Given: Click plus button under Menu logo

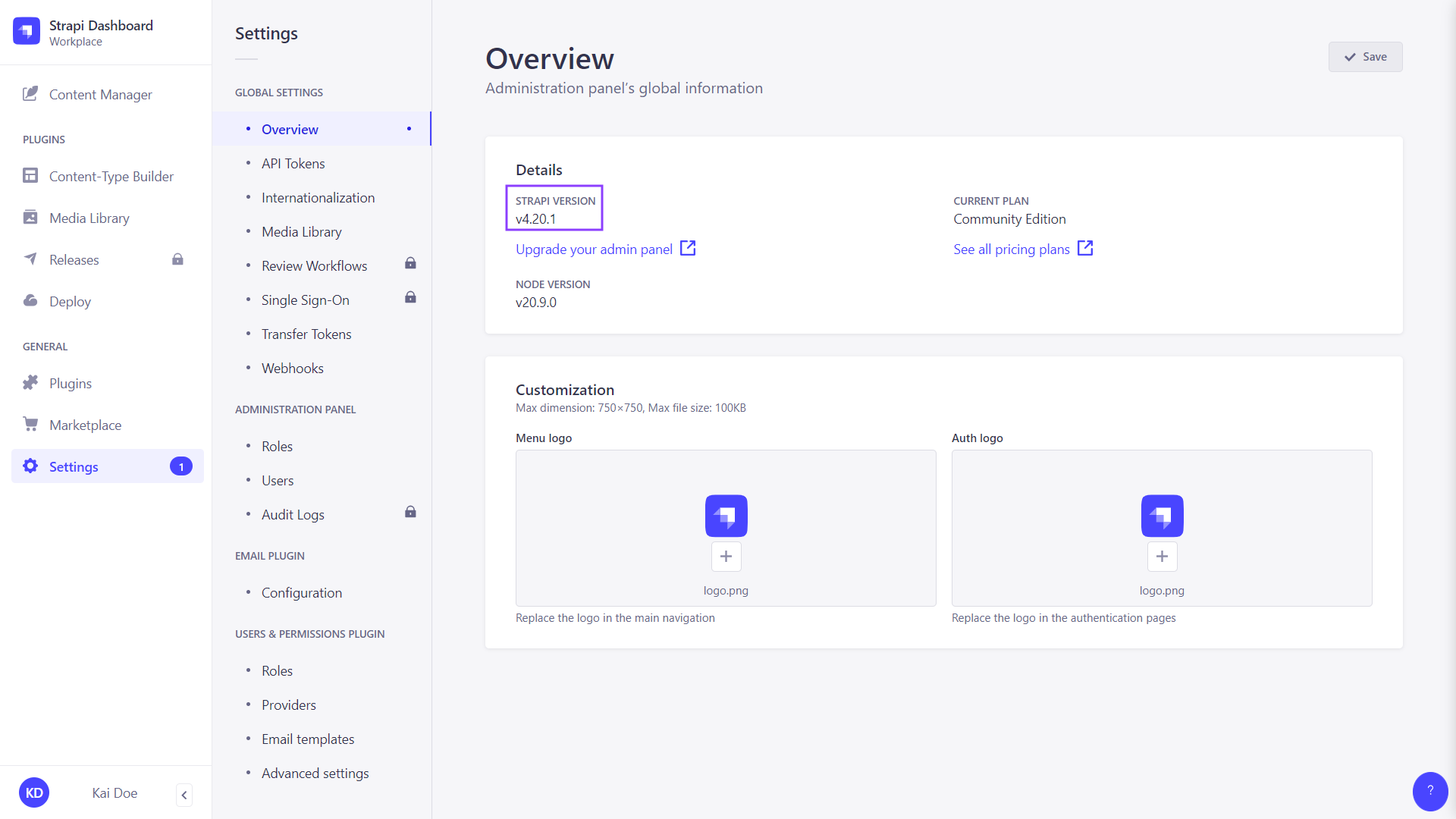Looking at the screenshot, I should click(726, 557).
